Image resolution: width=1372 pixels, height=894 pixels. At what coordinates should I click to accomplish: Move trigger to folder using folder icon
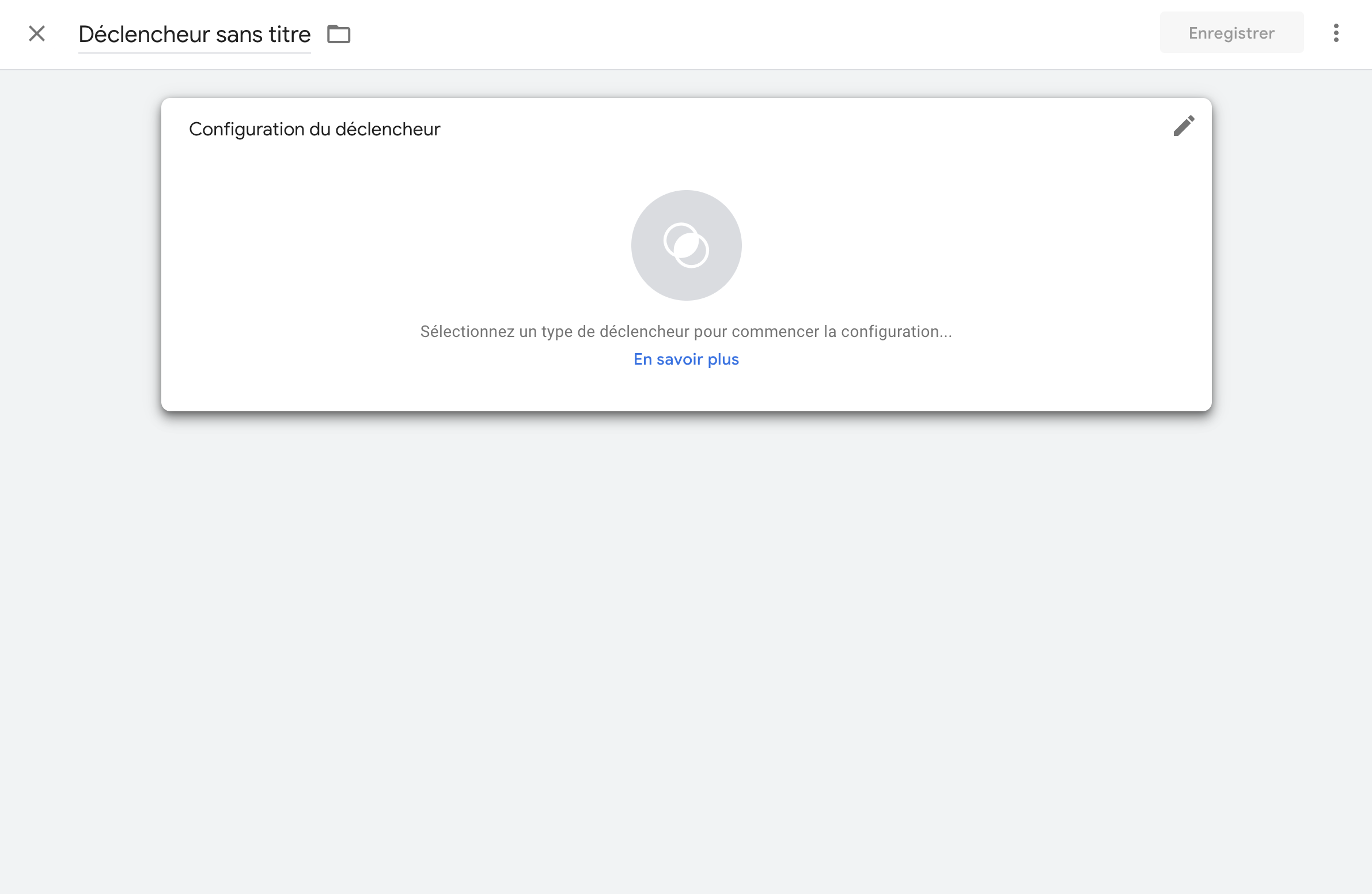tap(338, 34)
